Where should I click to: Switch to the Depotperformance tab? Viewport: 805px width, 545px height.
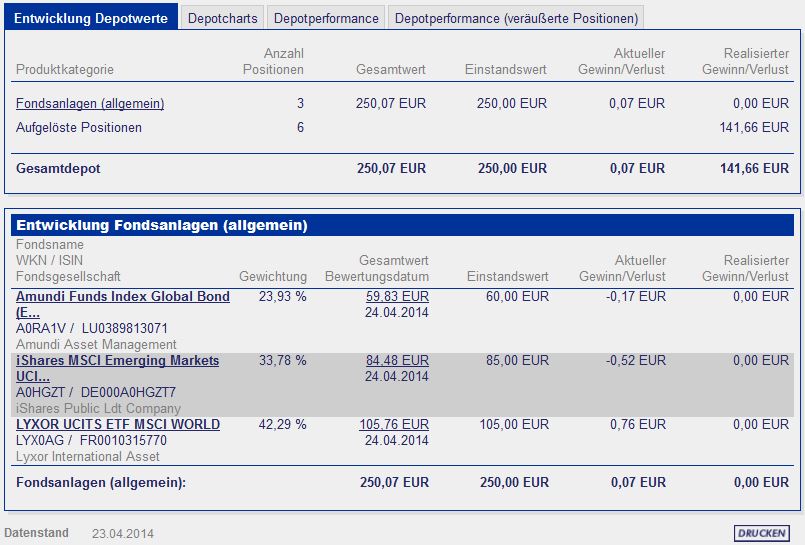[x=326, y=18]
